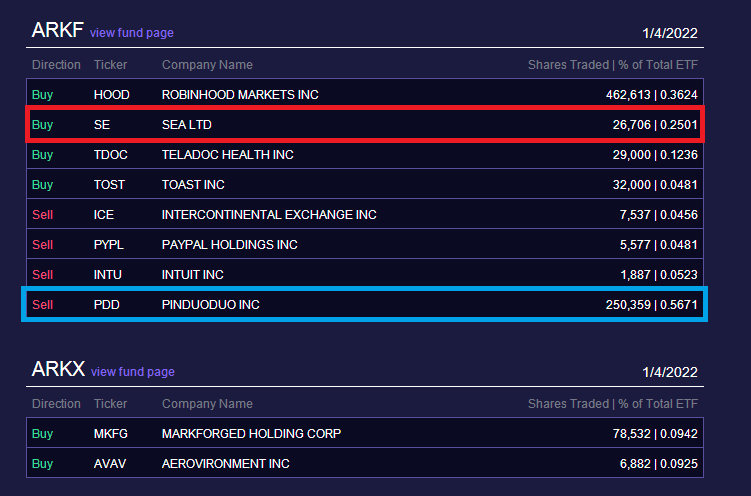Screen dimensions: 751x496
Task: Click ROBINHOOD MARKETS INC company name
Action: coord(240,95)
